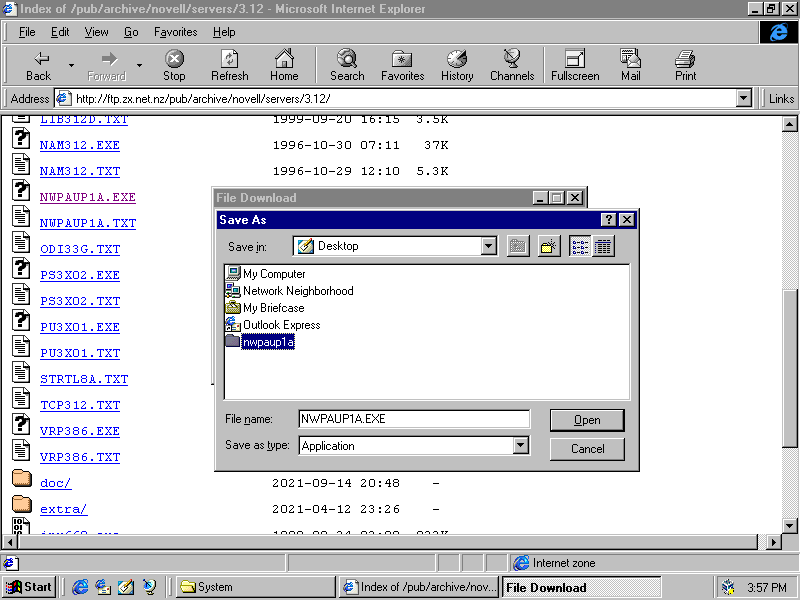Select Network Neighborhood in the file list

point(289,291)
